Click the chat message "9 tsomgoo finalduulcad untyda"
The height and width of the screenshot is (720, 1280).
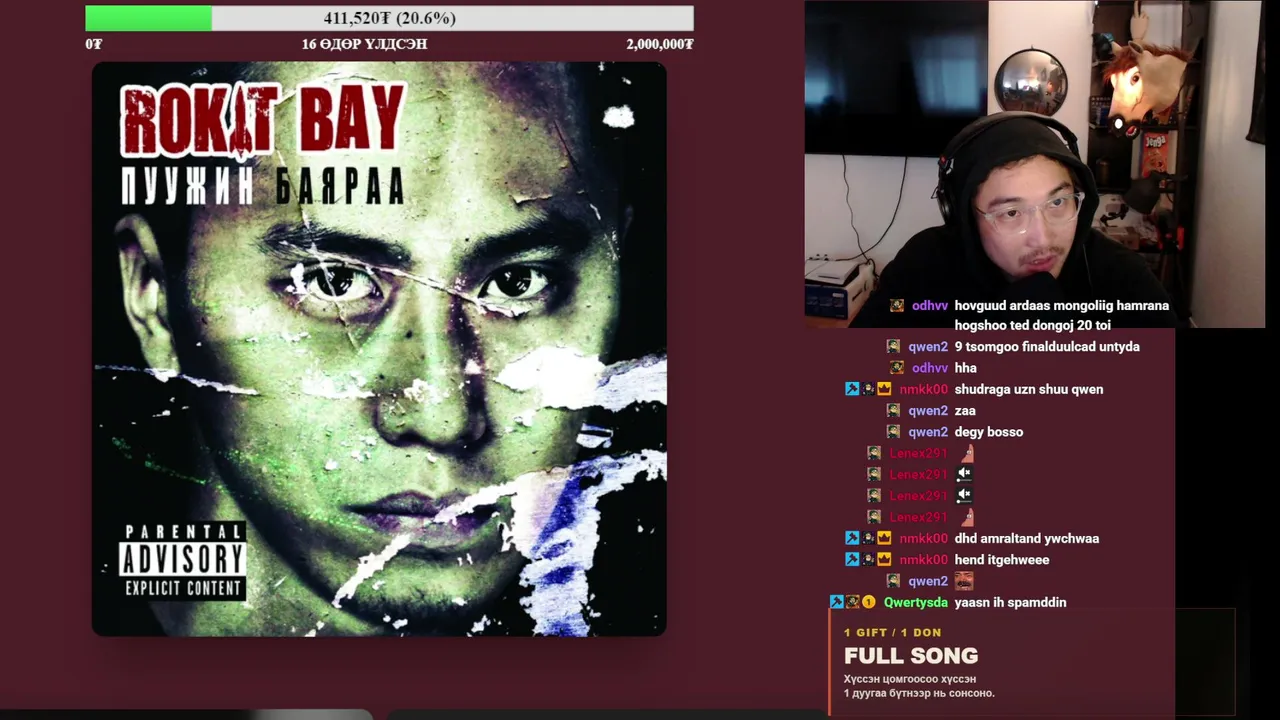click(1047, 347)
